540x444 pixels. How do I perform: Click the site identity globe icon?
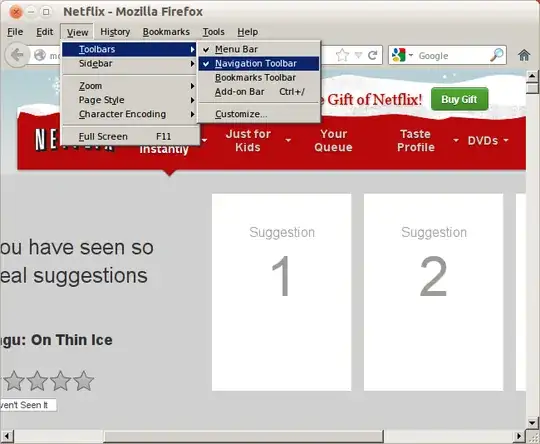tap(40, 55)
